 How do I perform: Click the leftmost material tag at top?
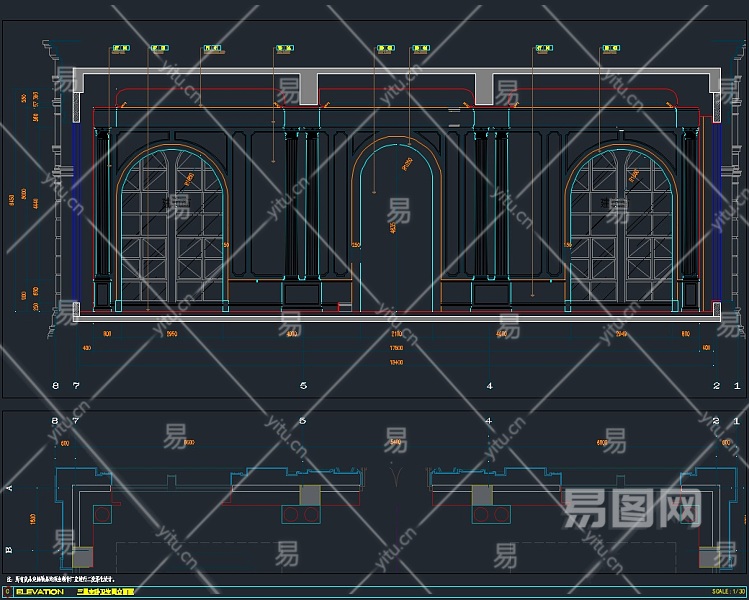(122, 47)
